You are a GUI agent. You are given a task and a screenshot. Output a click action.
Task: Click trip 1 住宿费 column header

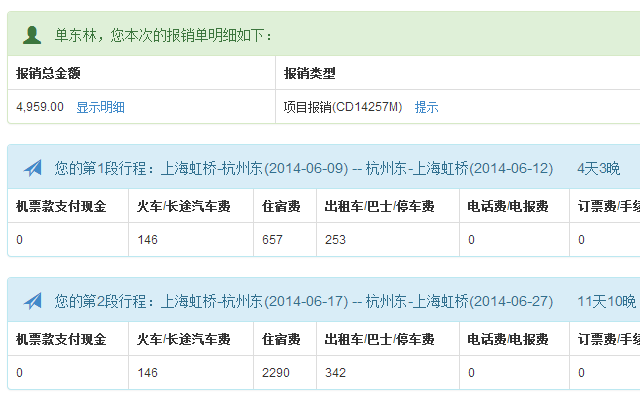(281, 206)
